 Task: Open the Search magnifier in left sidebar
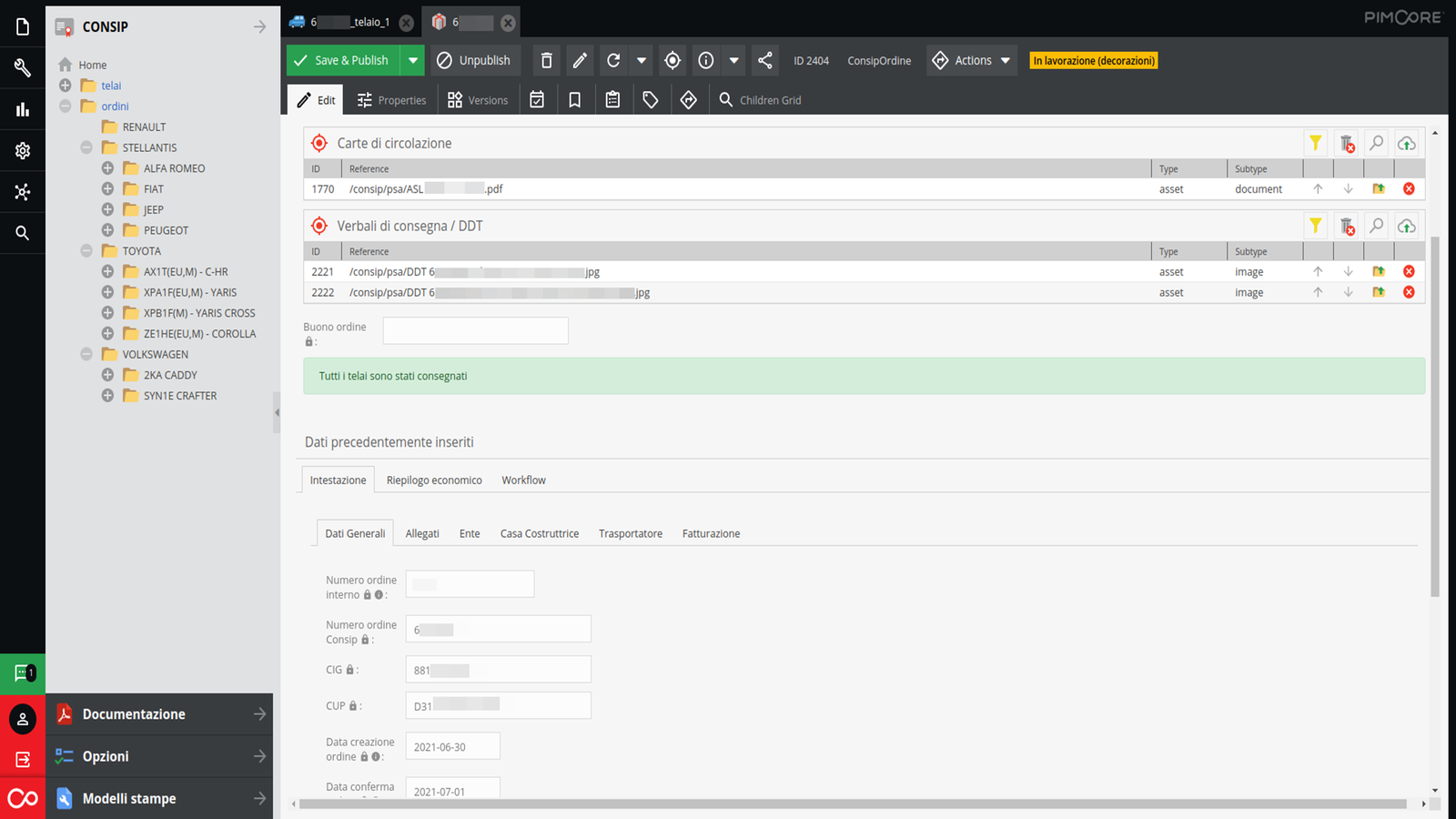point(23,233)
